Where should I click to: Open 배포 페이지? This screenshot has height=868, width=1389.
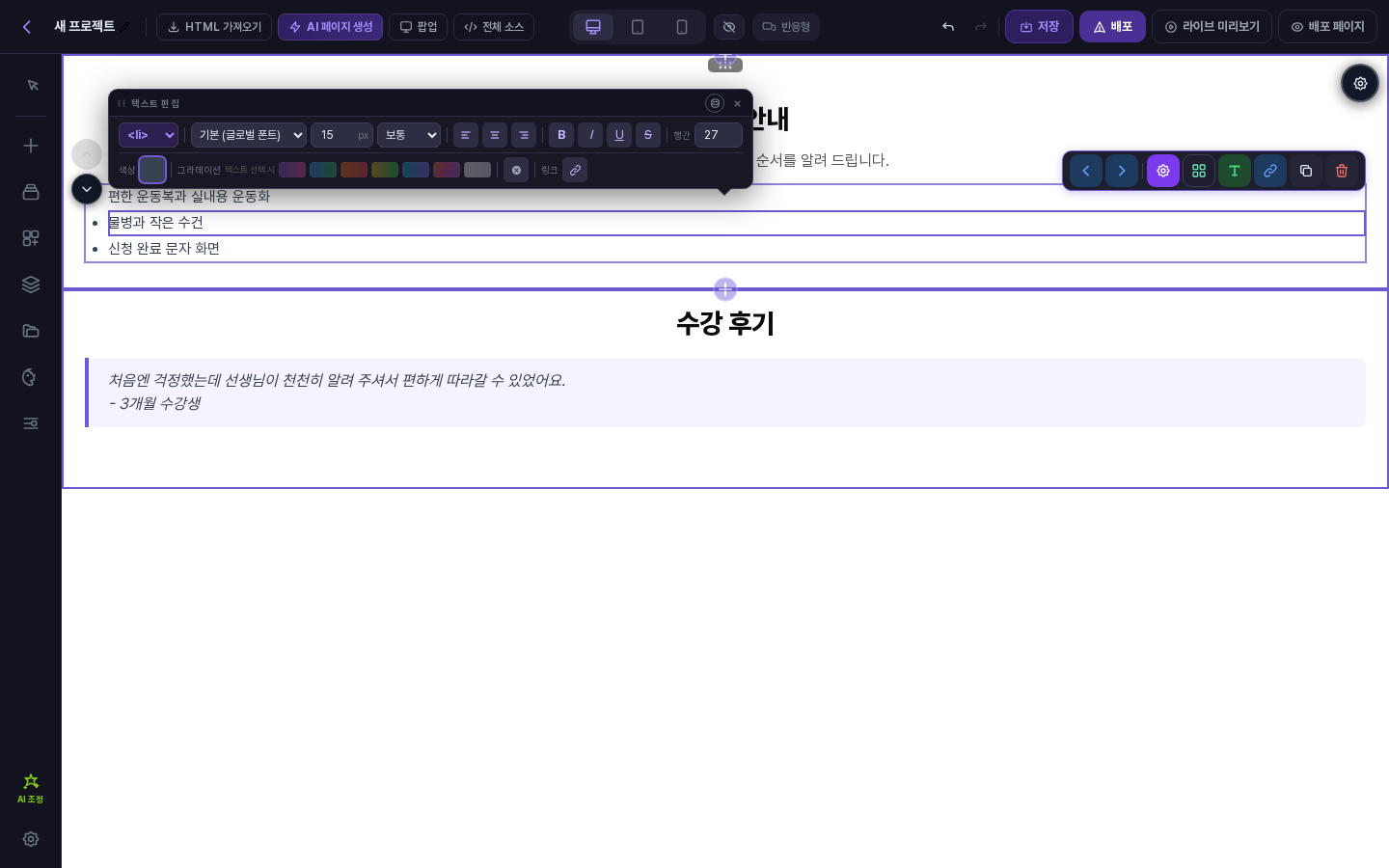pyautogui.click(x=1327, y=27)
